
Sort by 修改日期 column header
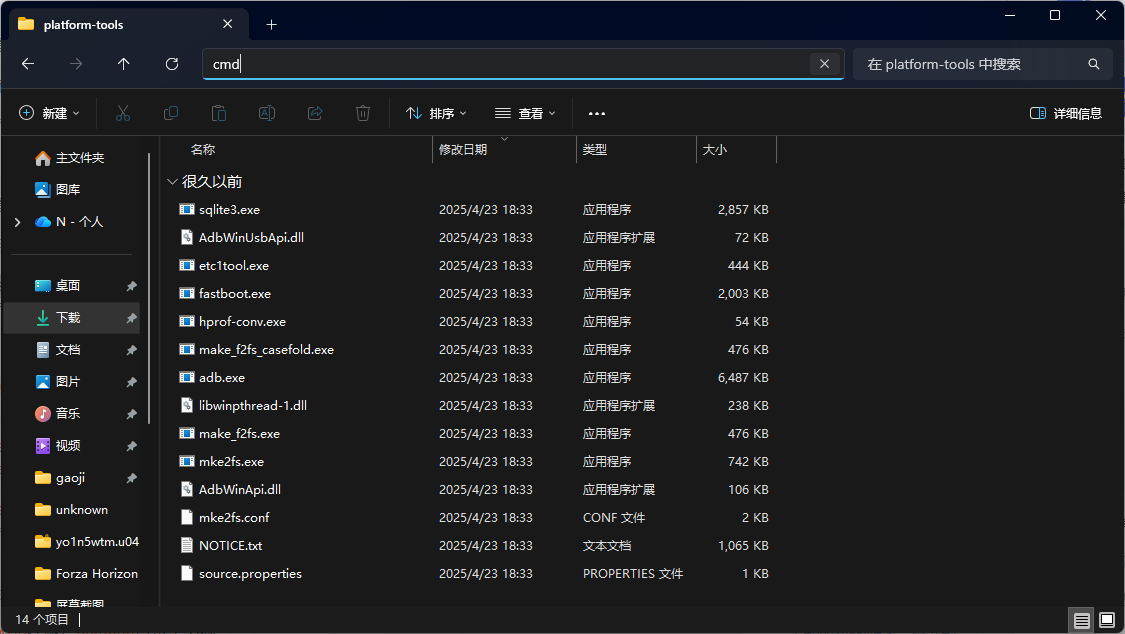(463, 150)
